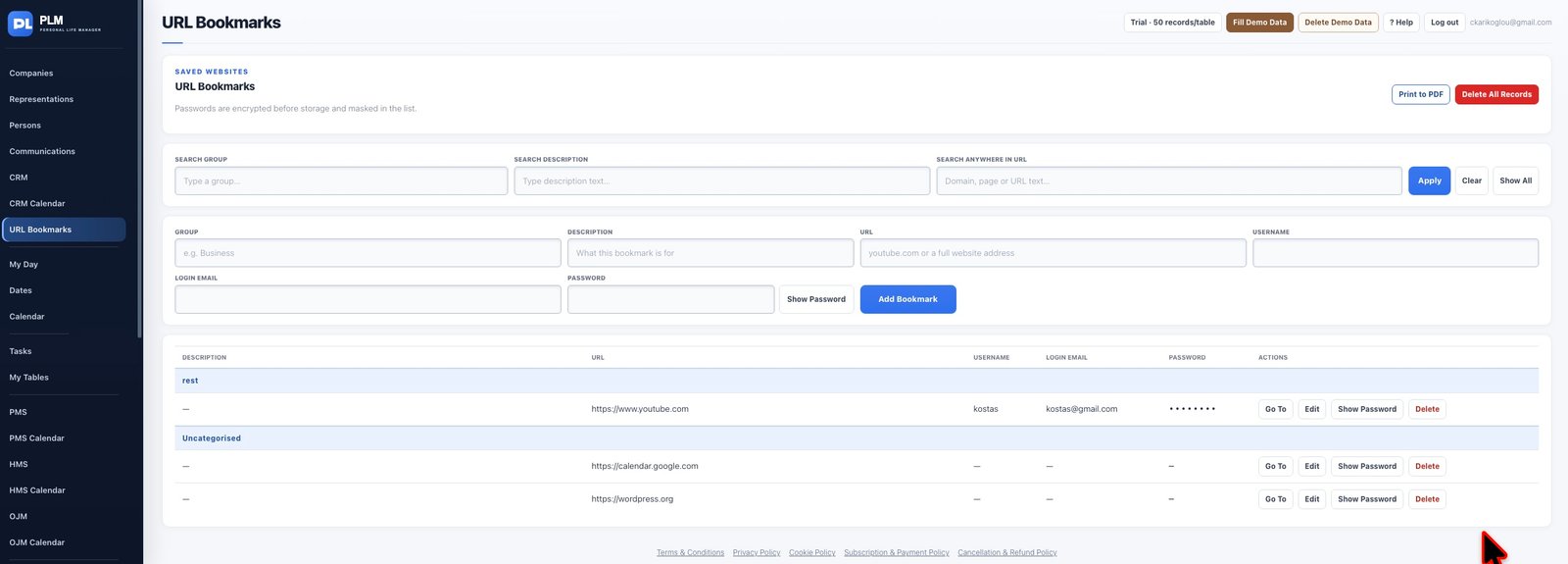This screenshot has width=1568, height=564.
Task: Click the Uncategorised group header row
Action: click(x=857, y=438)
